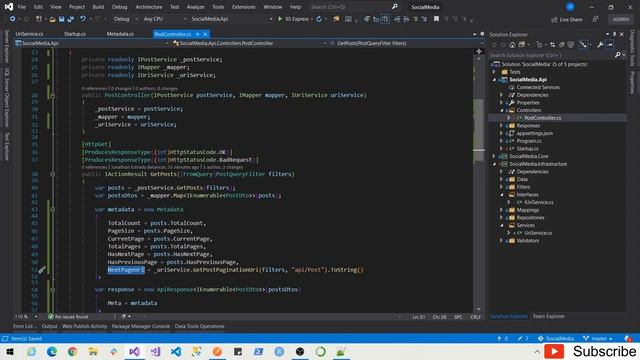Click the bookmark icon in the toolbar
640x360 pixels.
(x=436, y=19)
